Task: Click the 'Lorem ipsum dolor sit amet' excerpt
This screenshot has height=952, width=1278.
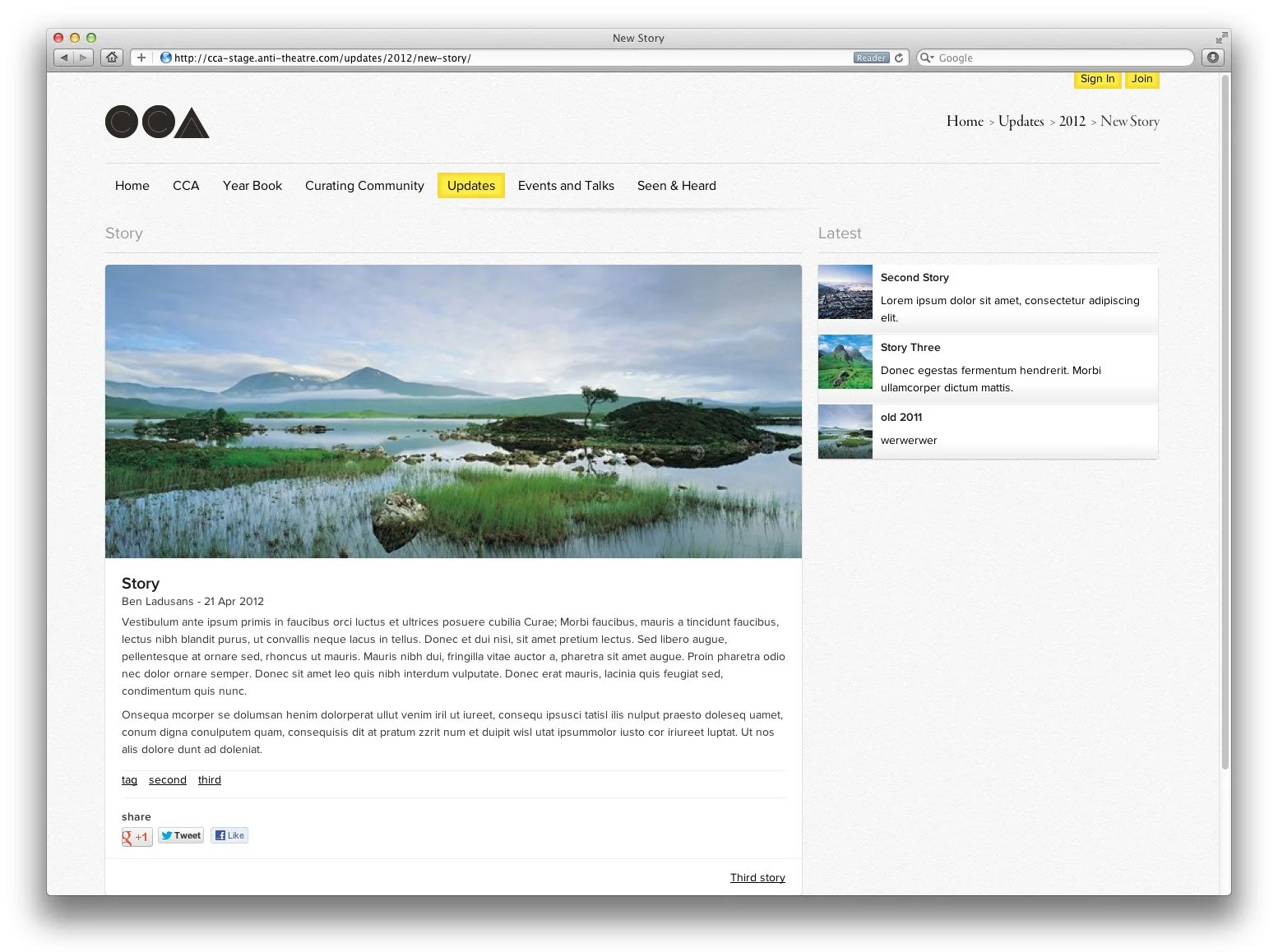Action: click(x=1010, y=309)
